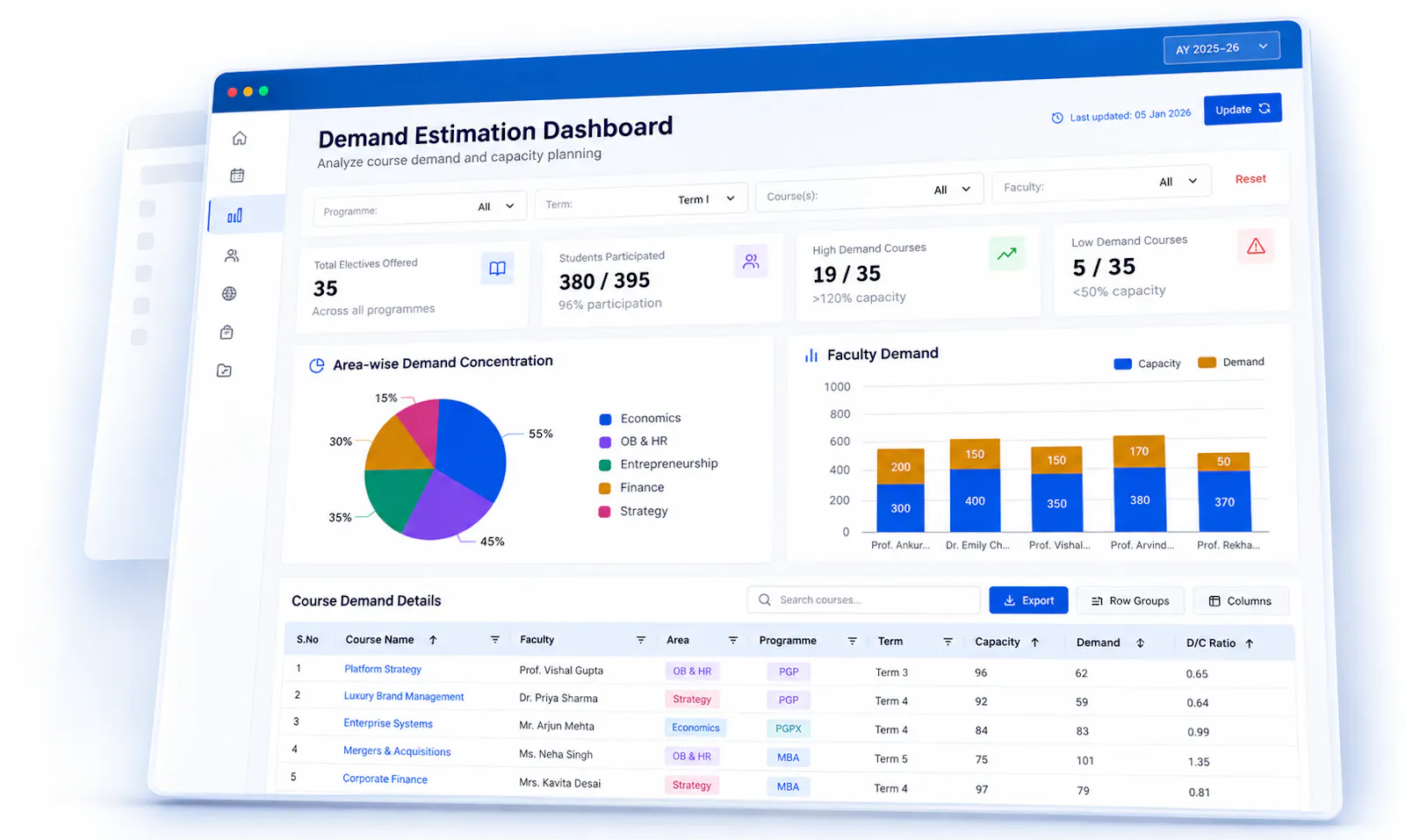The width and height of the screenshot is (1405, 840).
Task: Open the folder check sidebar icon
Action: tap(224, 370)
